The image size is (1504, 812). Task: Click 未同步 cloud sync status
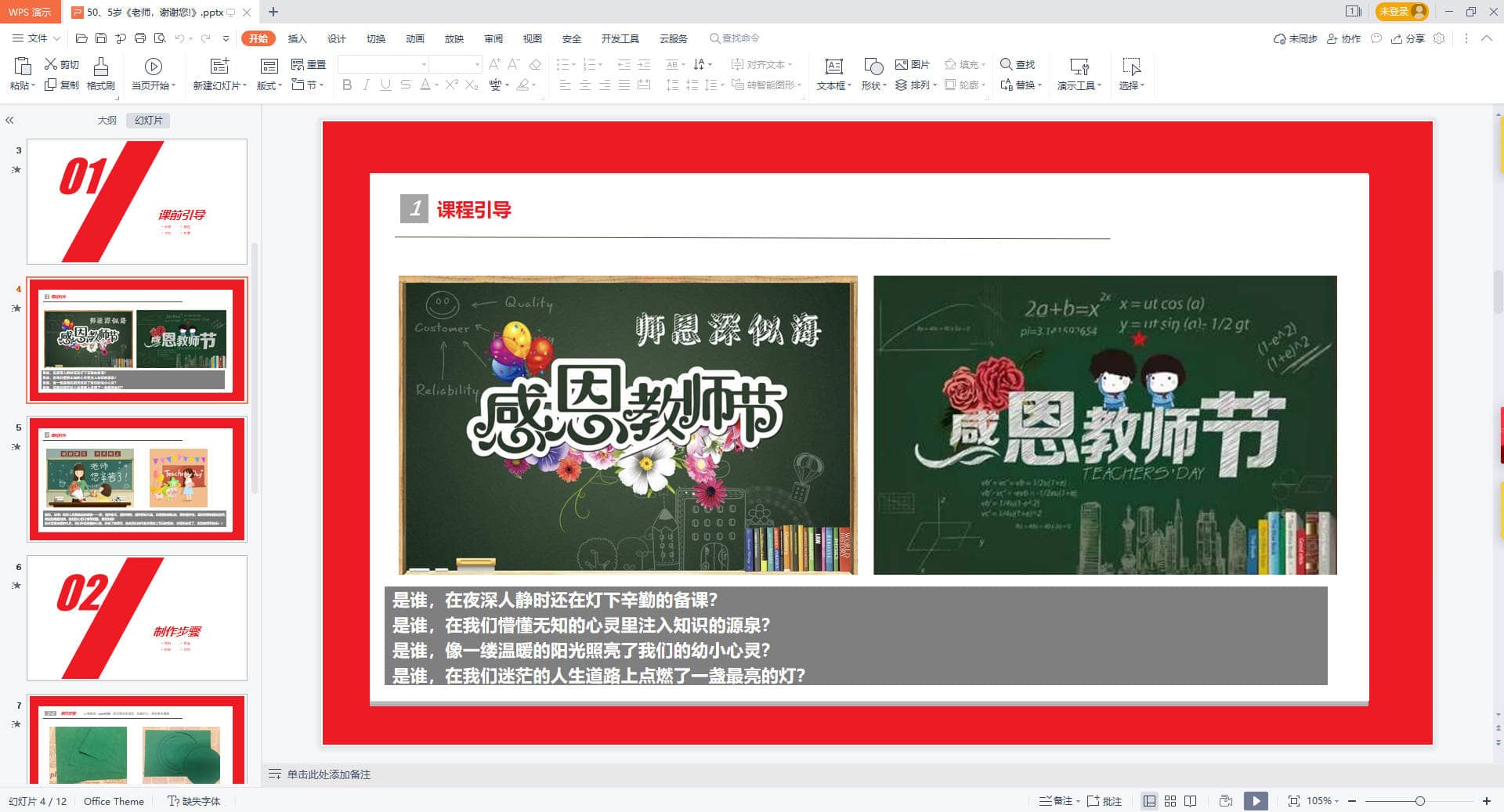[x=1295, y=38]
